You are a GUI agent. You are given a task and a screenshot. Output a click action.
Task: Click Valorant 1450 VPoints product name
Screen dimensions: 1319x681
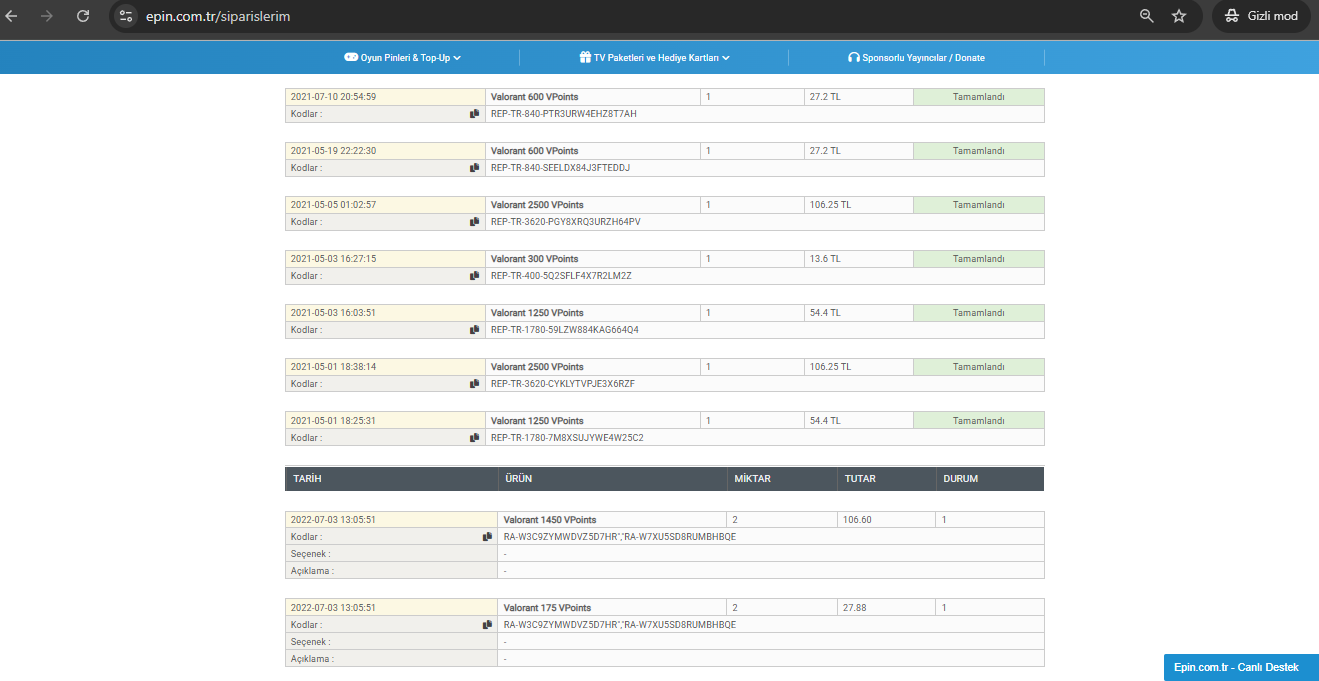click(550, 520)
